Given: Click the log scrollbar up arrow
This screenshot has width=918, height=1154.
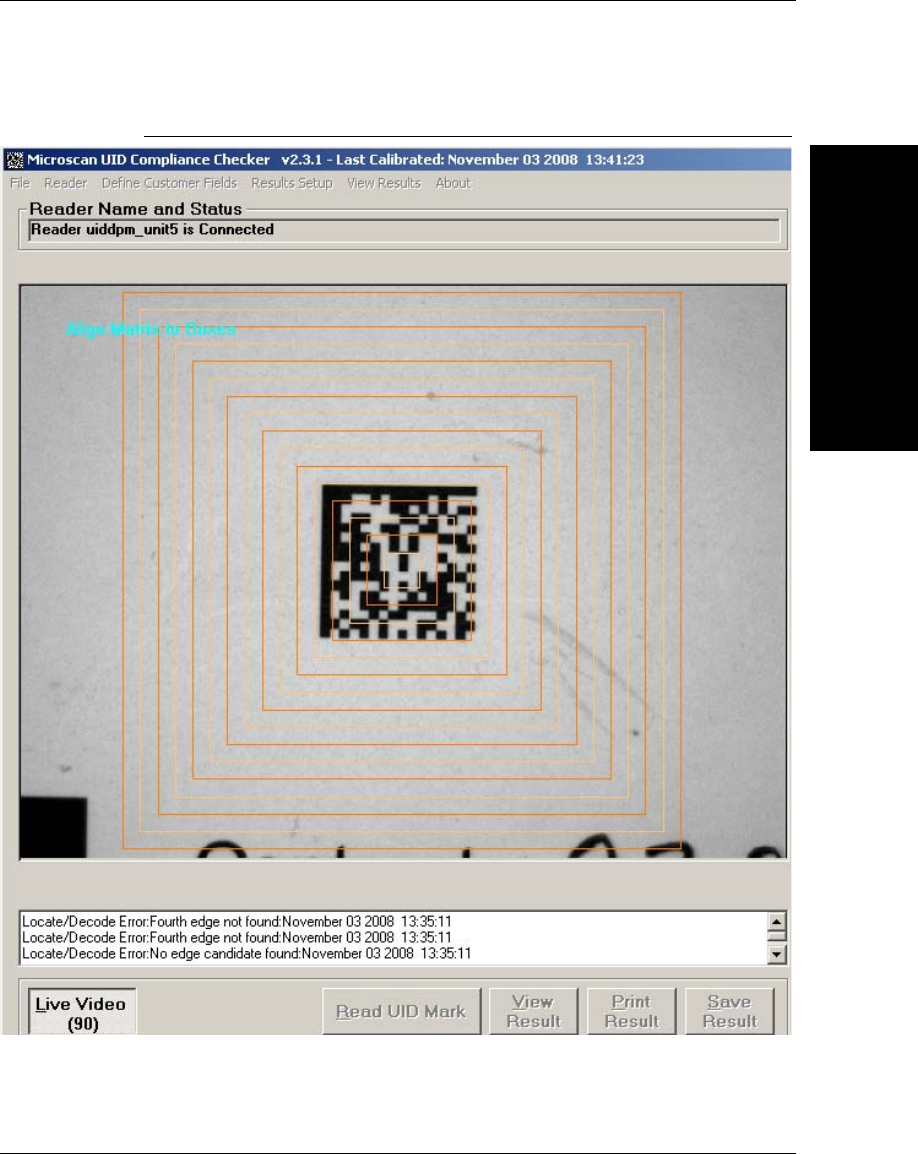Looking at the screenshot, I should point(777,921).
